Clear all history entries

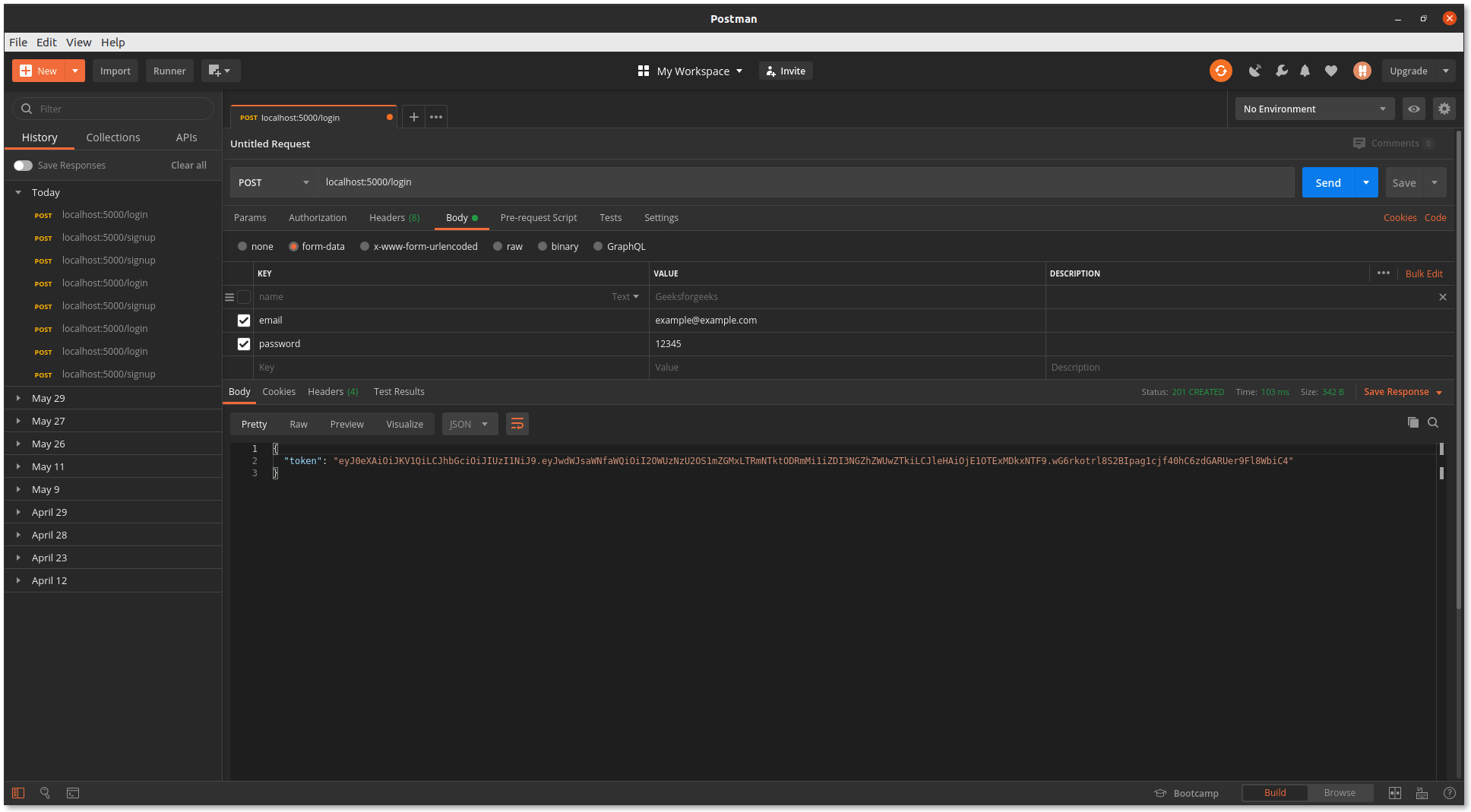pyautogui.click(x=188, y=166)
